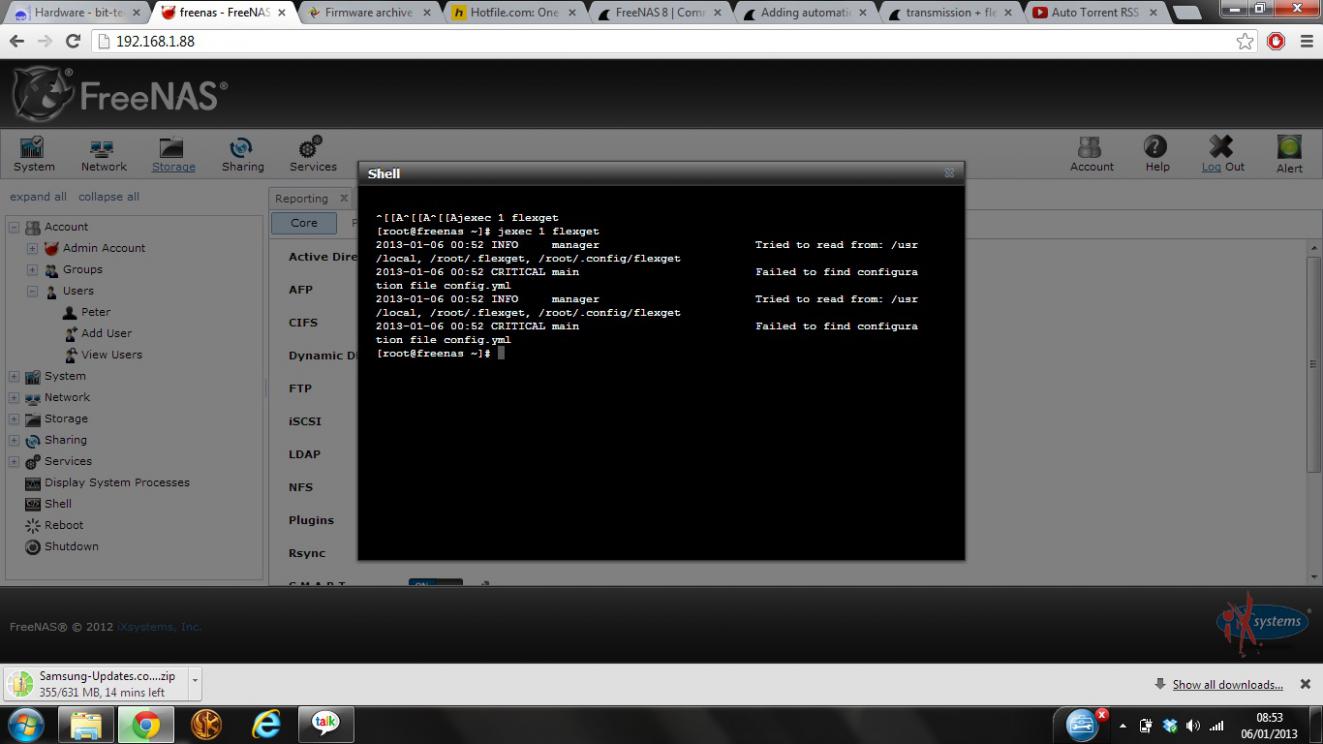Open the System toolbar icon
The height and width of the screenshot is (744, 1323).
(33, 153)
